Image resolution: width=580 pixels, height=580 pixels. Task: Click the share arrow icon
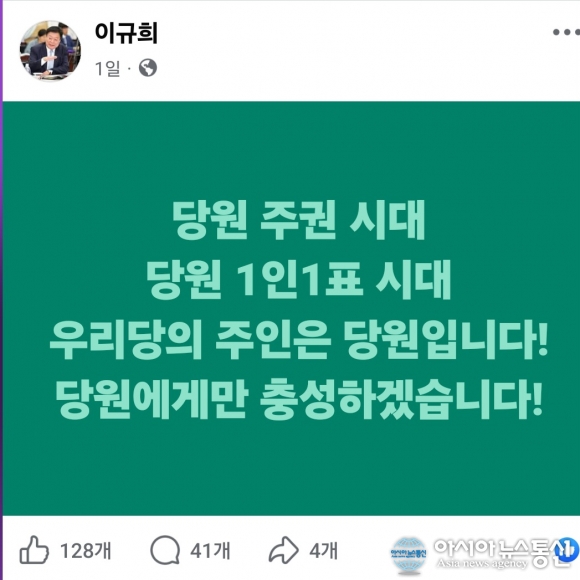(x=283, y=550)
